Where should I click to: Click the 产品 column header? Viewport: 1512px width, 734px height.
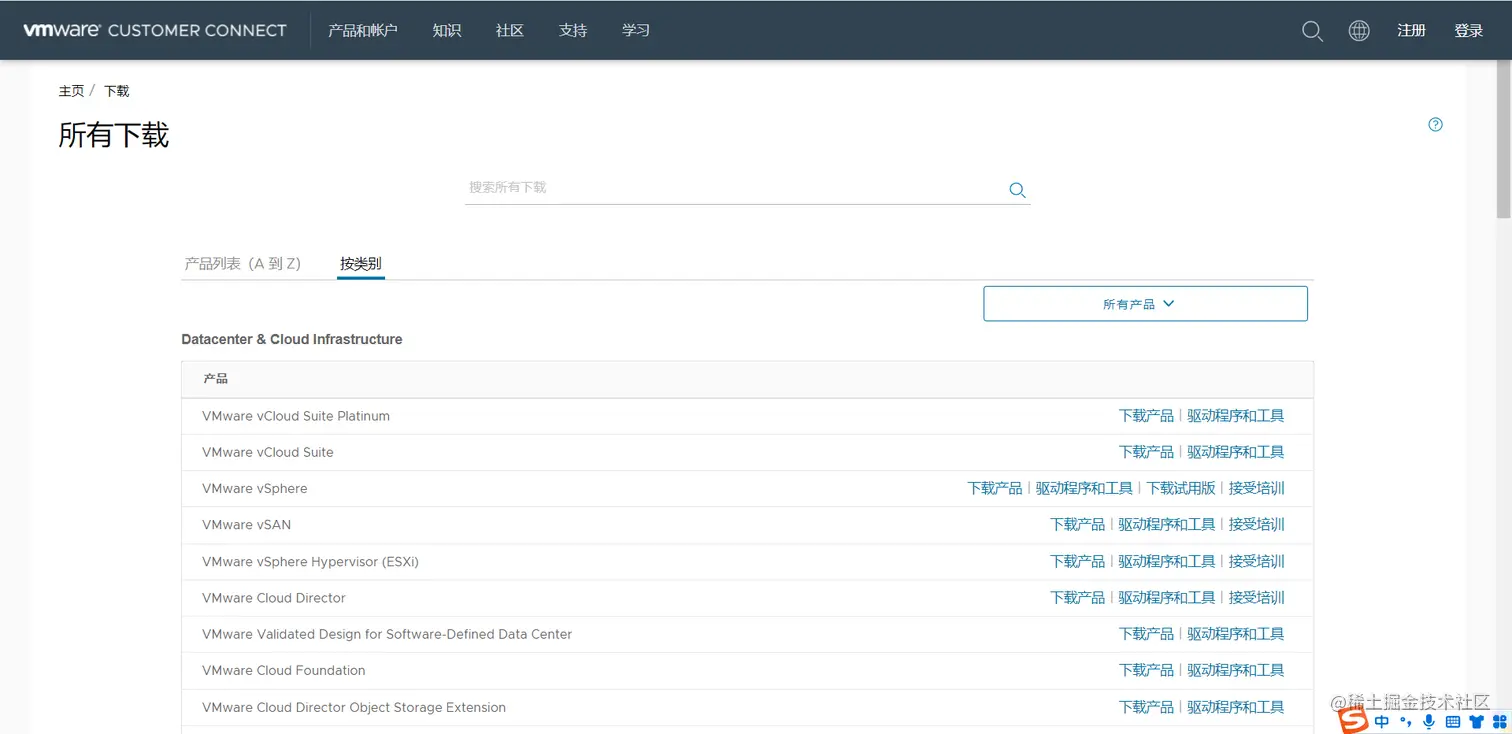216,379
